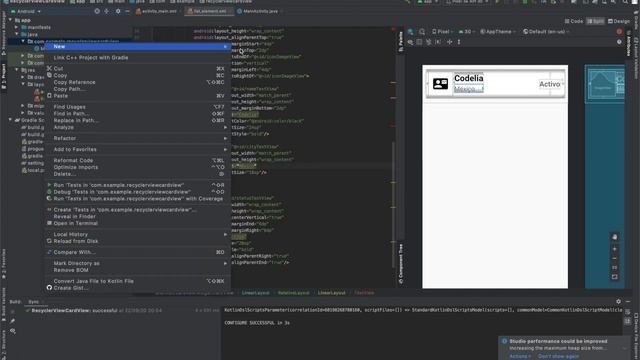The image size is (640, 360).
Task: Click the select opened file target icon
Action: tap(97, 11)
